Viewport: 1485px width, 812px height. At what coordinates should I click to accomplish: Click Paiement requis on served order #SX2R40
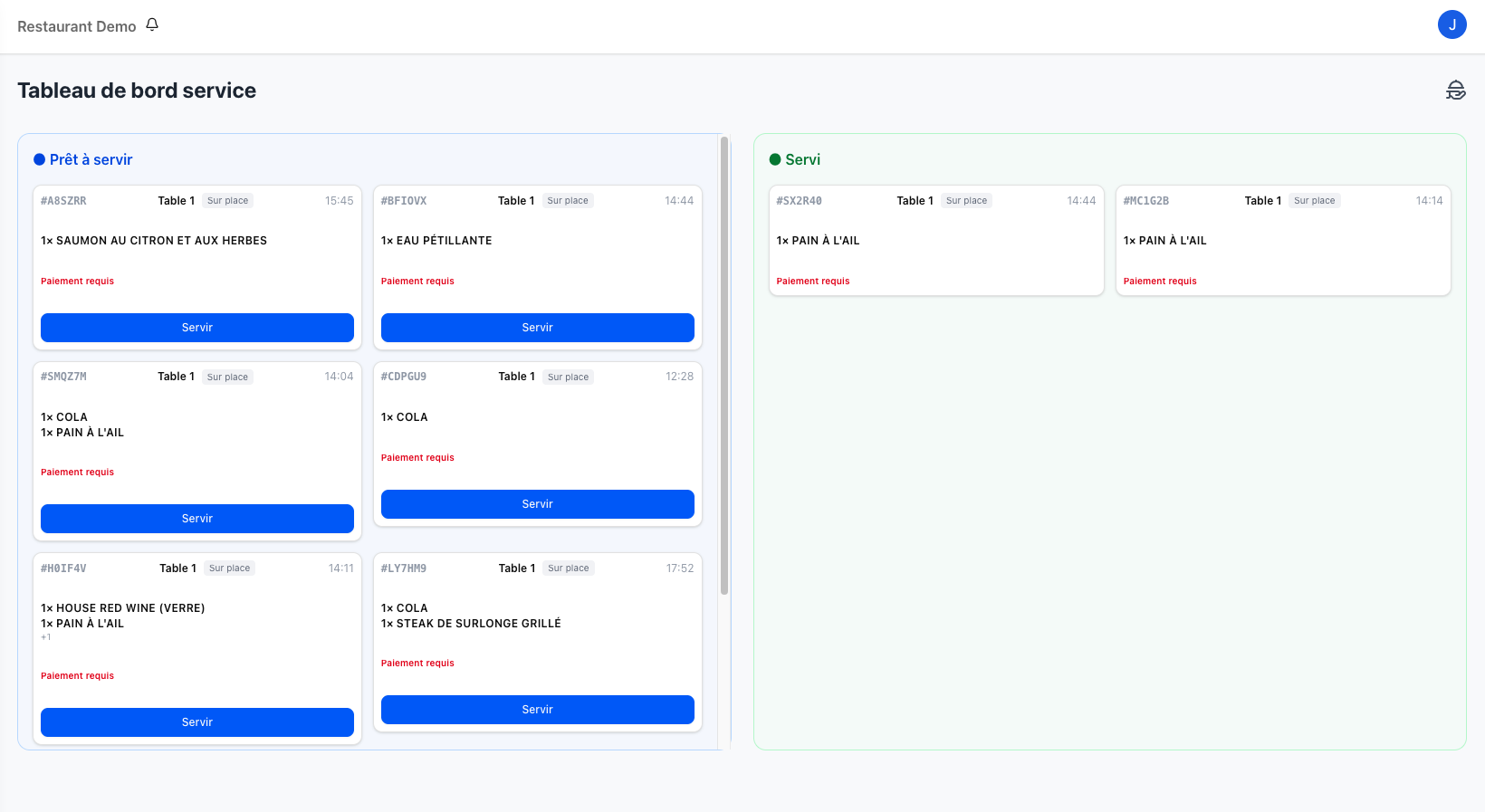[813, 282]
